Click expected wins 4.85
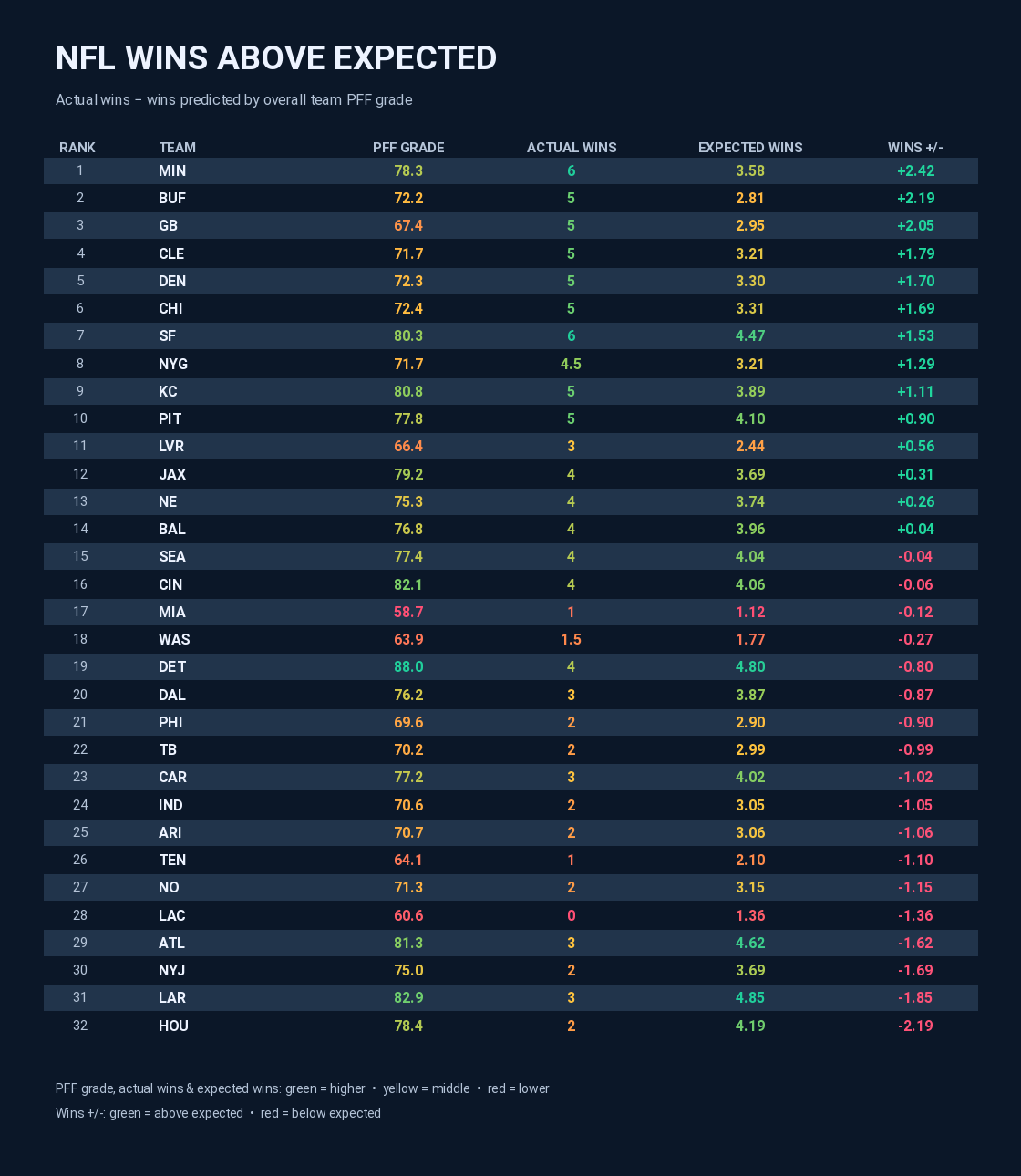Image resolution: width=1021 pixels, height=1176 pixels. point(750,997)
